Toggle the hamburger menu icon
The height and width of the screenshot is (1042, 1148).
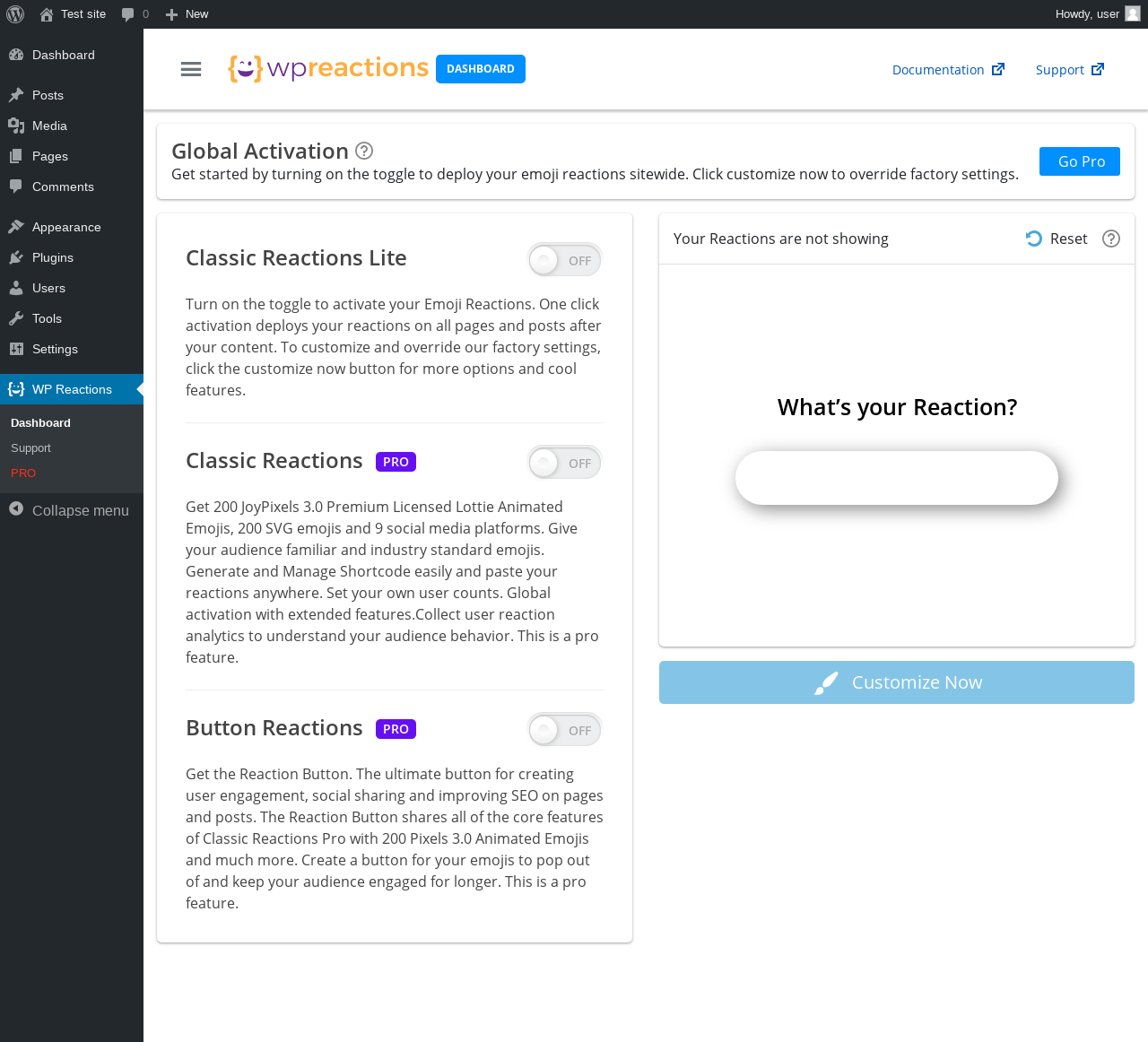click(191, 69)
